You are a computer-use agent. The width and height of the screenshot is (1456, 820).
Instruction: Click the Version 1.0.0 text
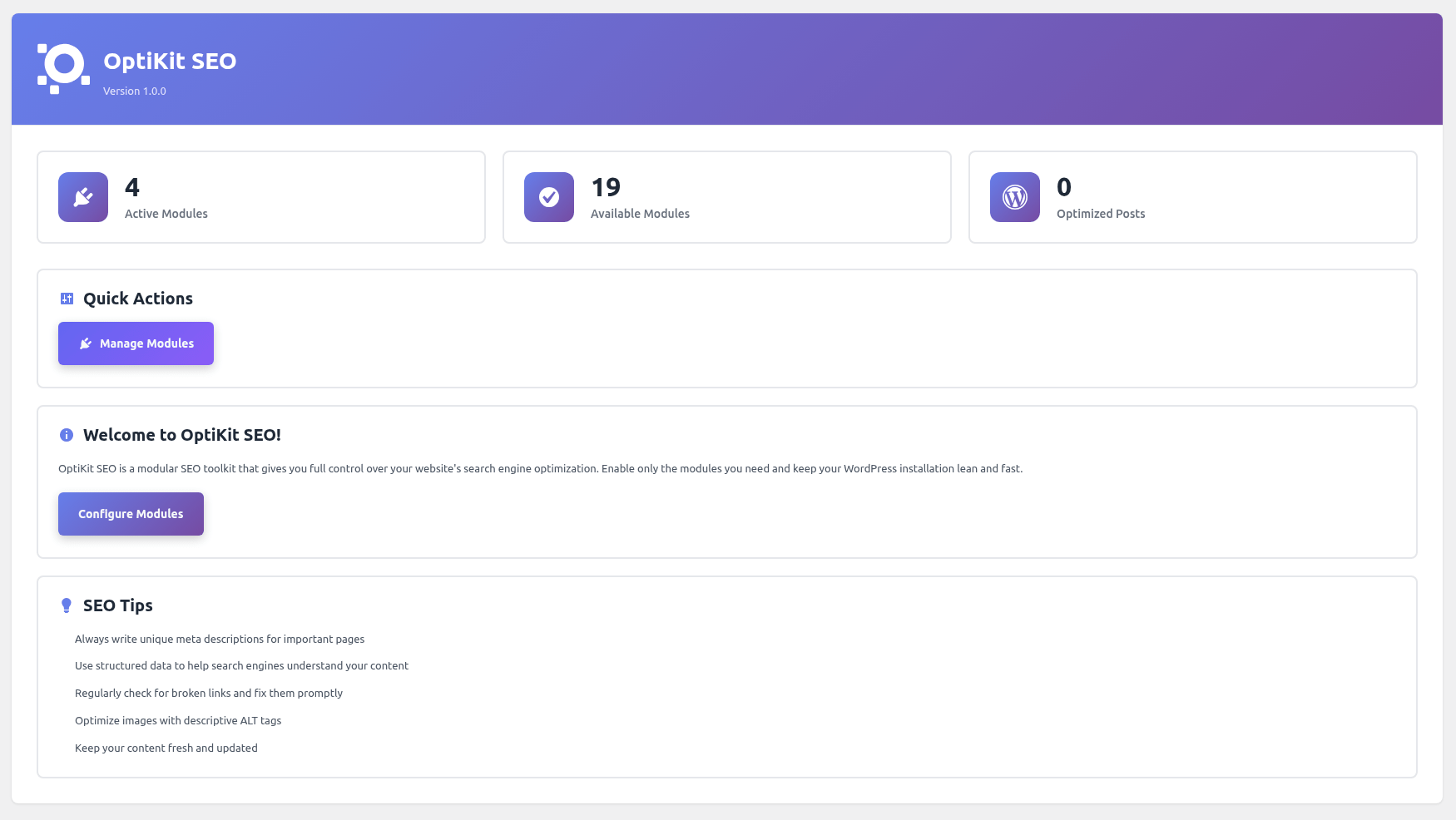coord(135,91)
